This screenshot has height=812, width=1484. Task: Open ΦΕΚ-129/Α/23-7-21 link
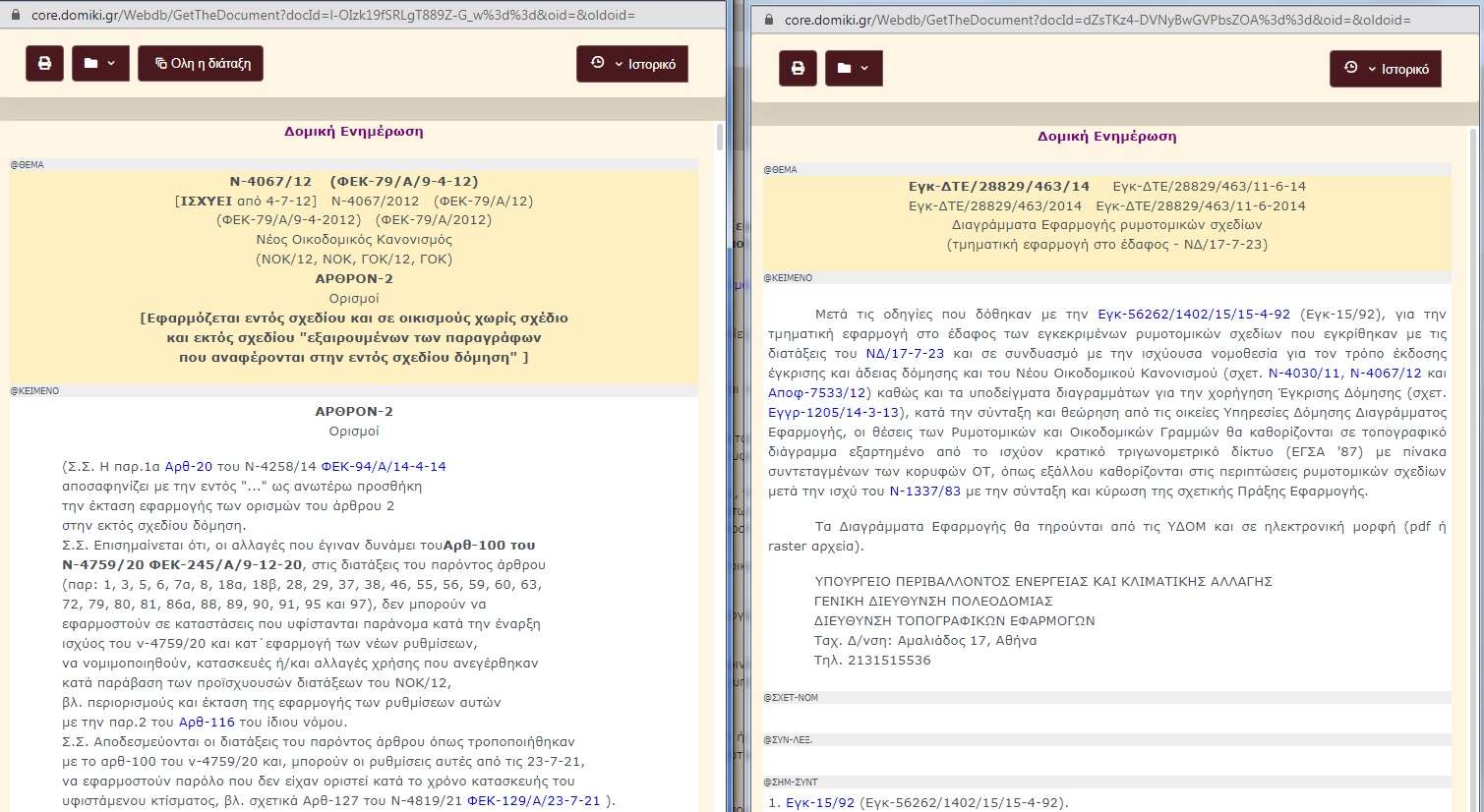(533, 801)
